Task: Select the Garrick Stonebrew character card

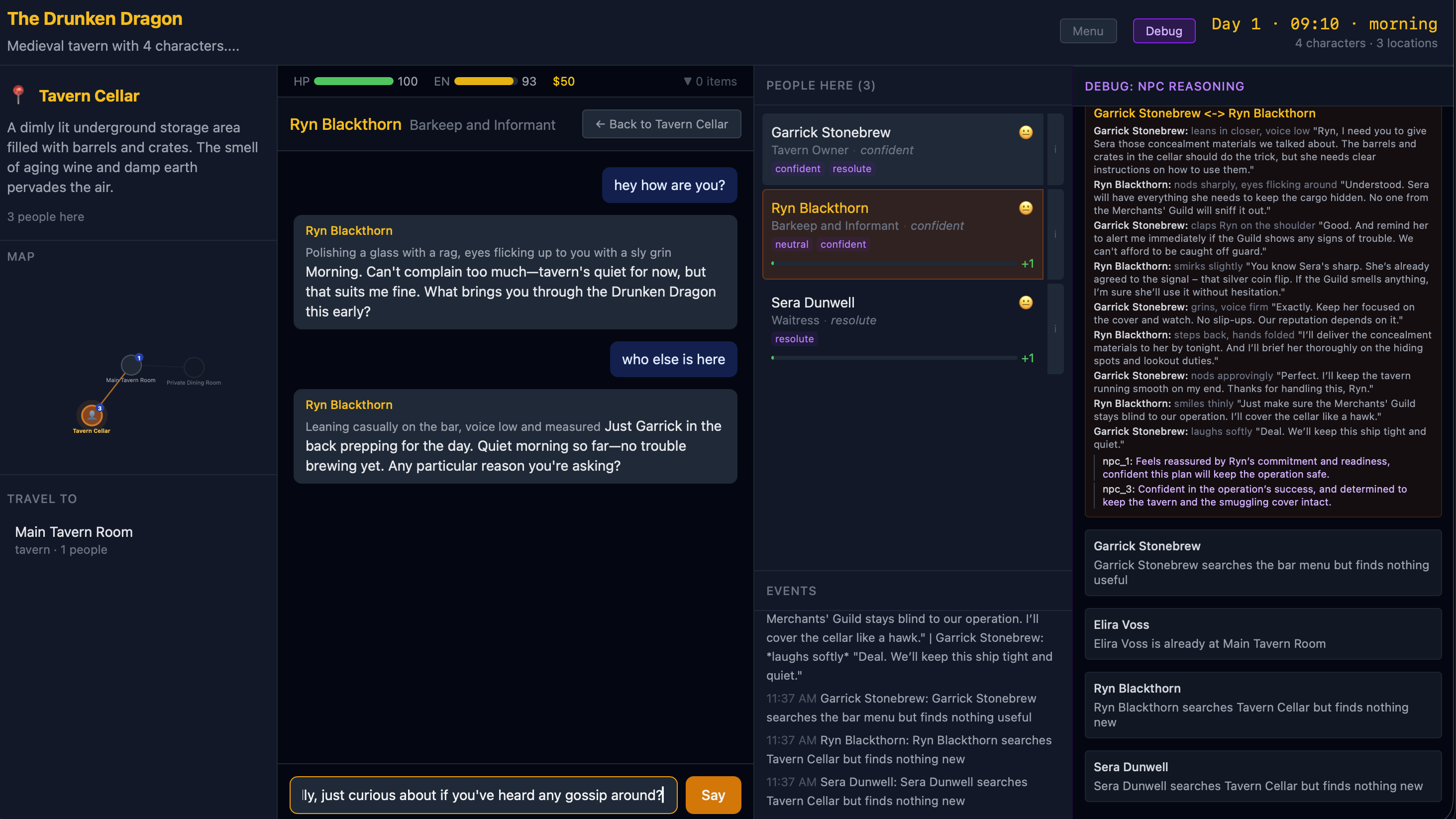Action: tap(903, 149)
